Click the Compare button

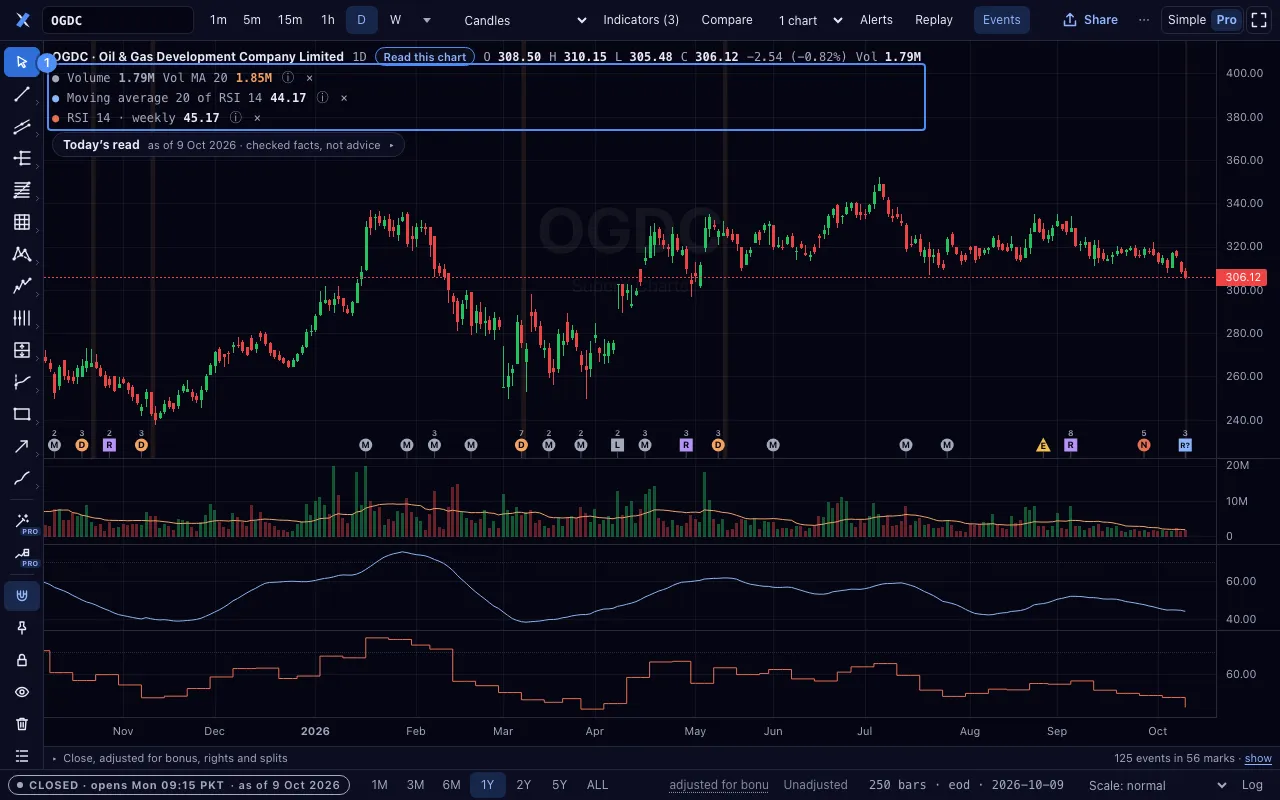(727, 20)
